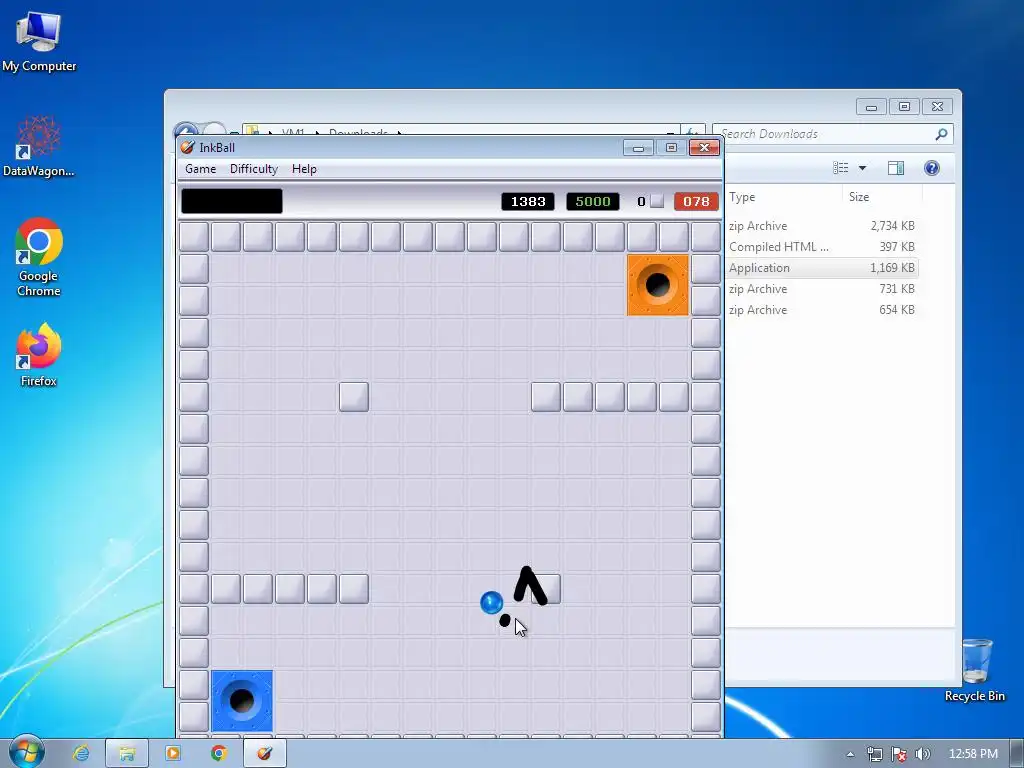Screen dimensions: 1024x768
Task: Toggle the preview pane button in Explorer
Action: coord(895,168)
